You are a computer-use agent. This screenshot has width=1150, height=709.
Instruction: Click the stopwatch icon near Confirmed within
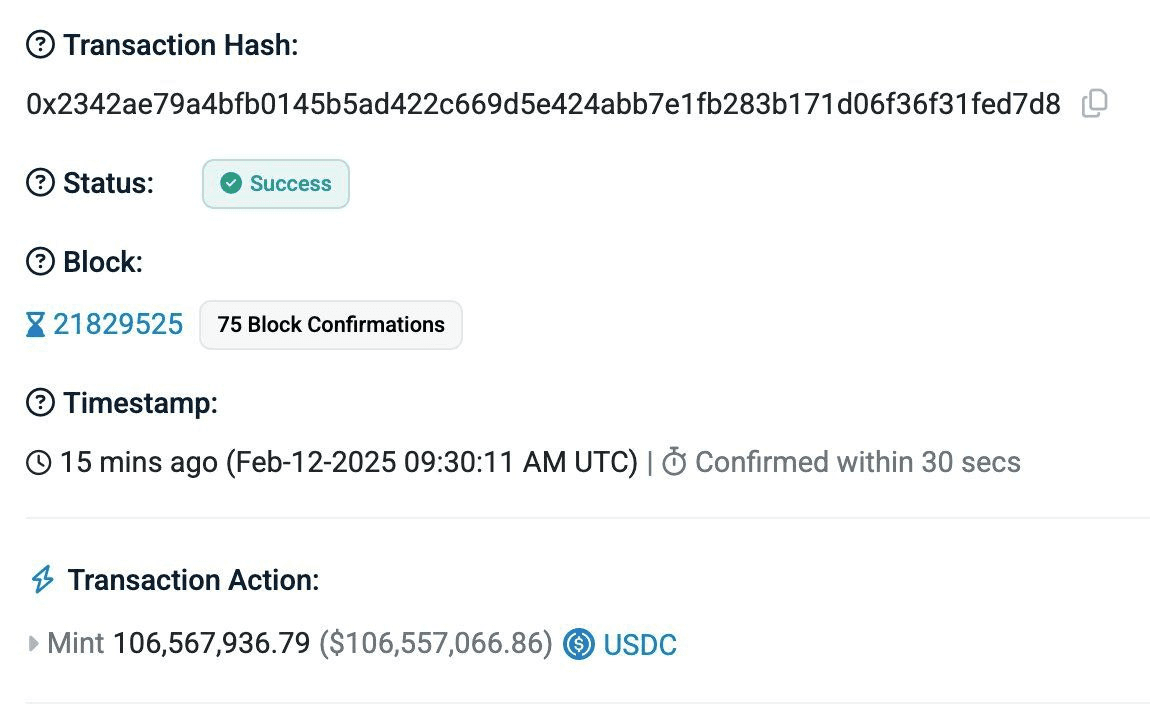coord(674,462)
